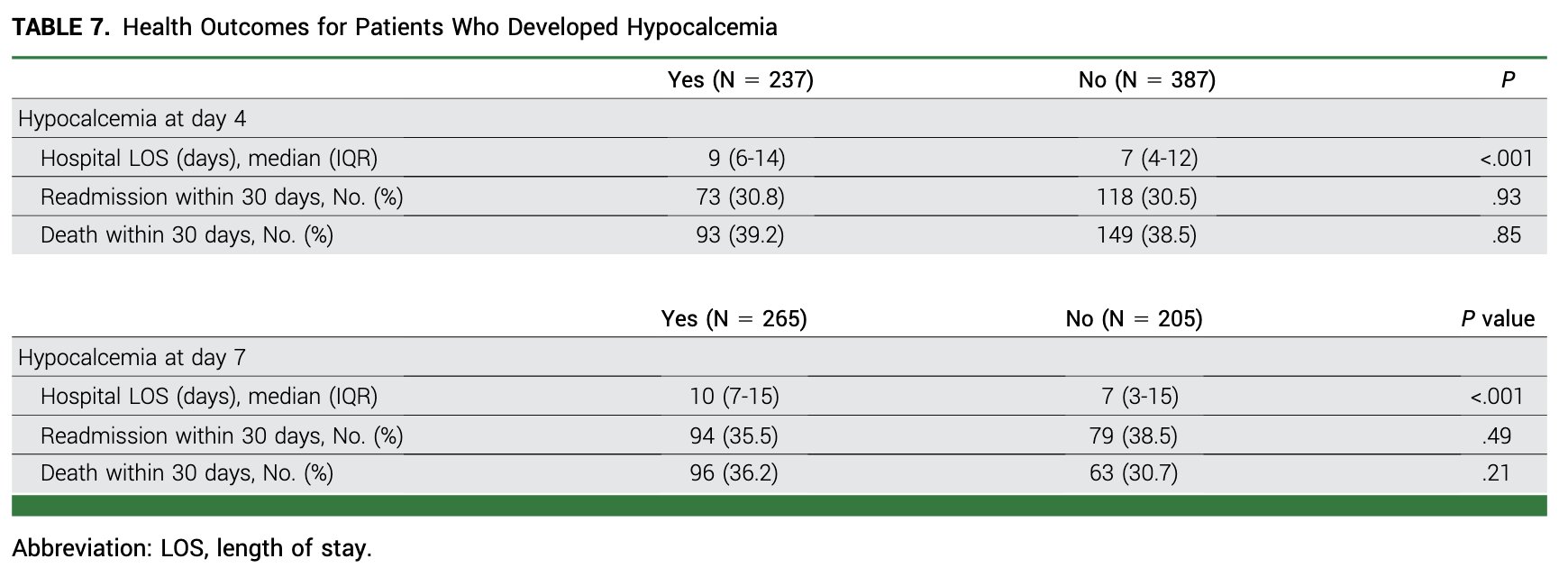Click the ".93" P value cell
Image resolution: width=1568 pixels, height=568 pixels.
tap(1506, 197)
